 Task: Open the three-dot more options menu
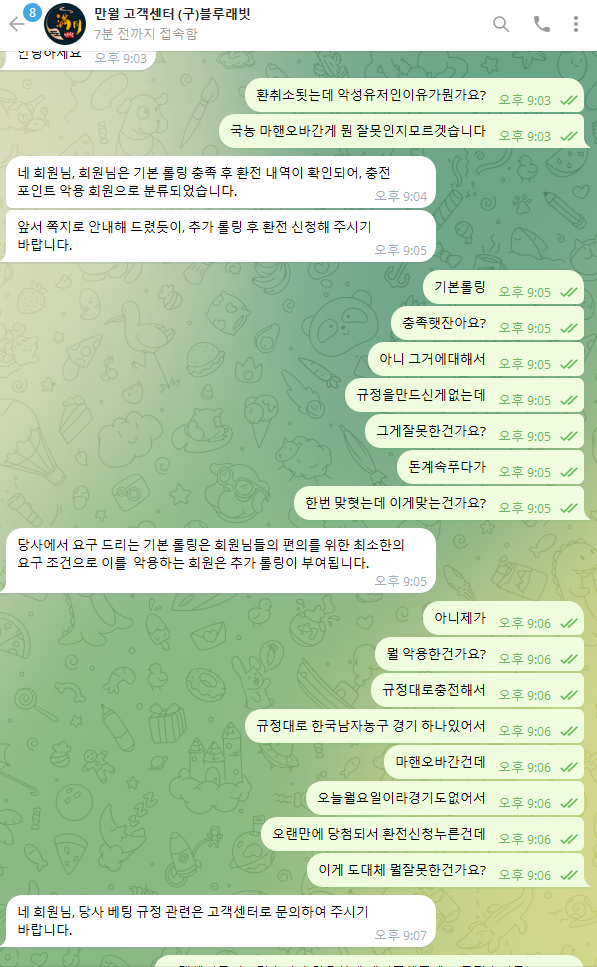(575, 24)
